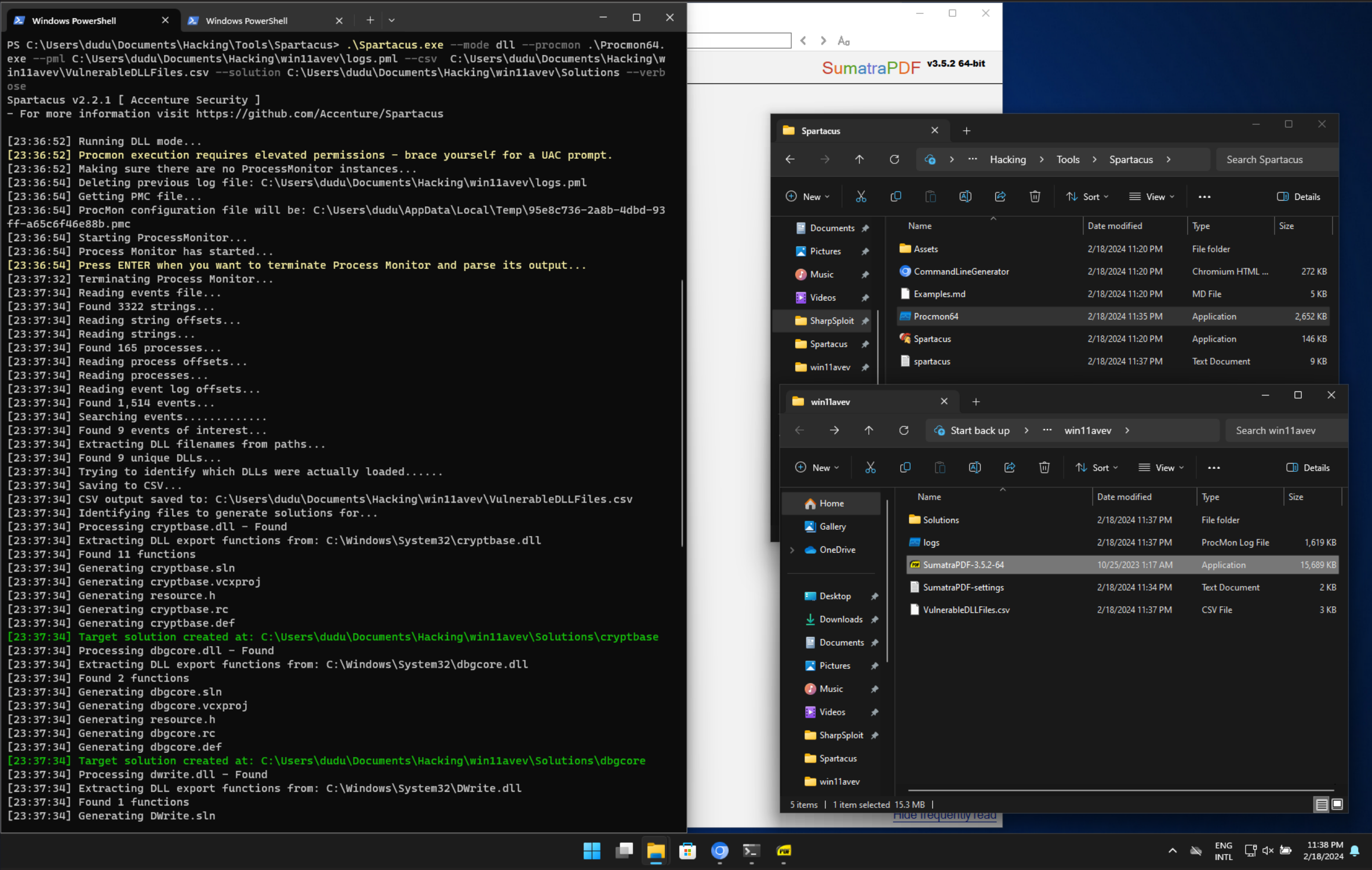Screen dimensions: 1372x870
Task: Sort win11avev by Date modified column
Action: pyautogui.click(x=1144, y=497)
